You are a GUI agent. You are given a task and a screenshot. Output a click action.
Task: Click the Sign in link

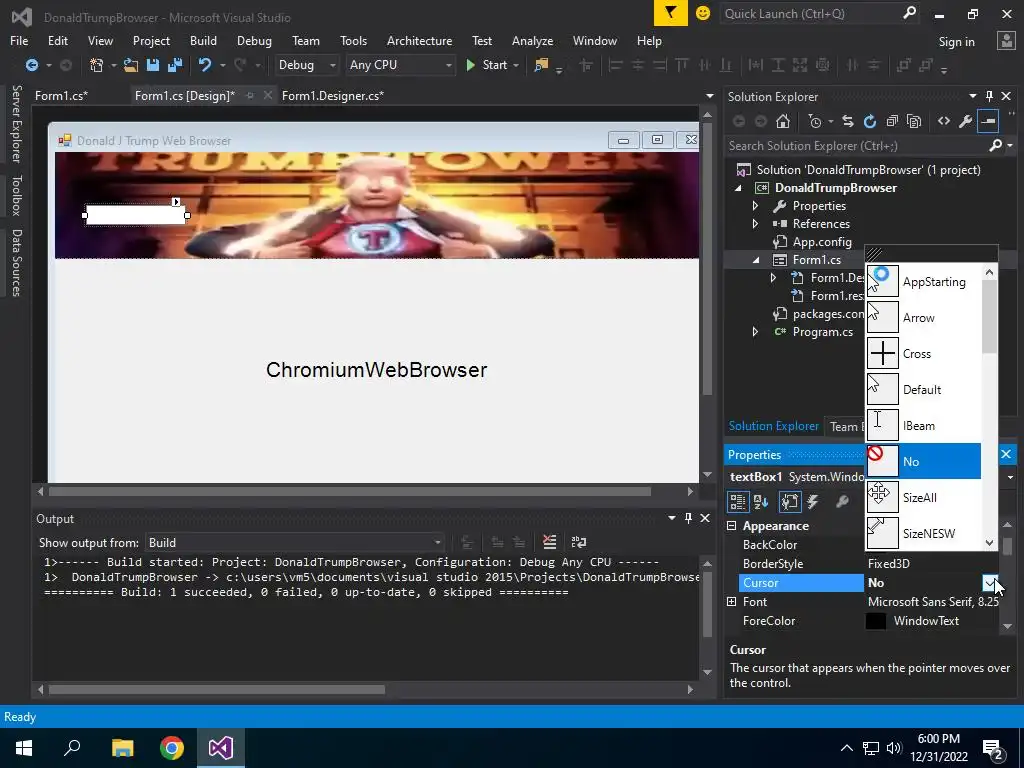pos(956,42)
